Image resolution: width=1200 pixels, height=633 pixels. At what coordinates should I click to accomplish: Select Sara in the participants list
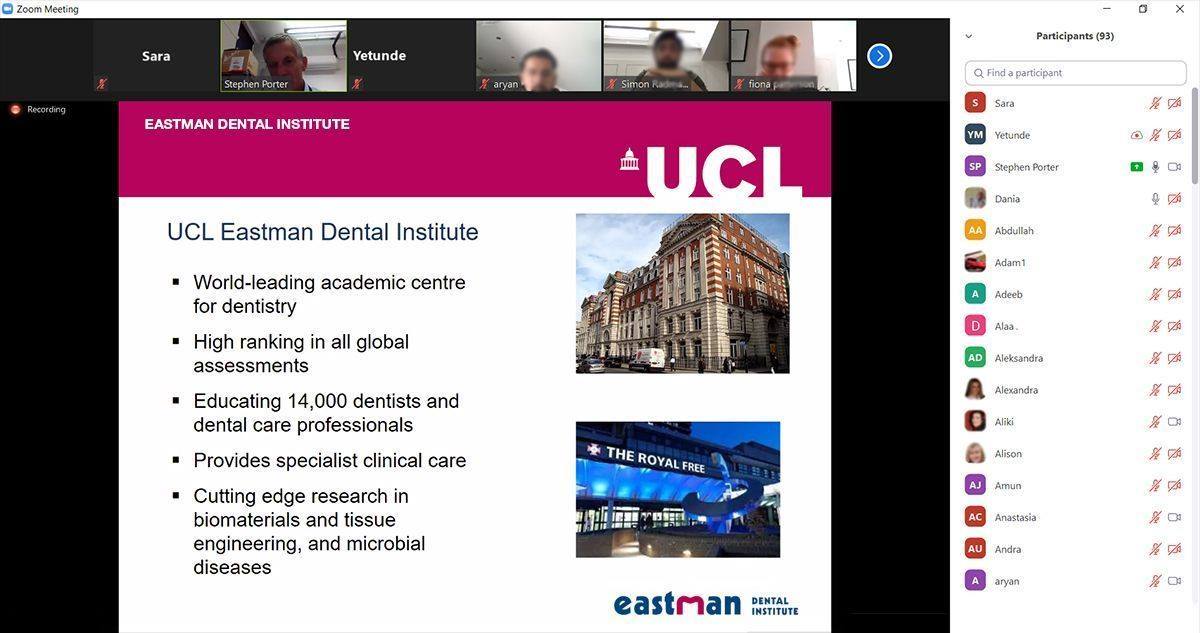click(1004, 103)
